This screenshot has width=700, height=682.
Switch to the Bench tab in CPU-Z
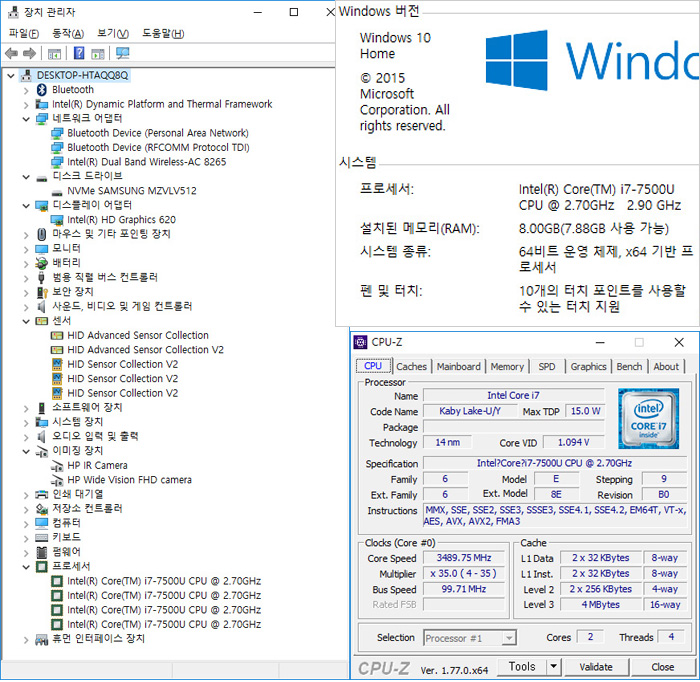click(629, 366)
